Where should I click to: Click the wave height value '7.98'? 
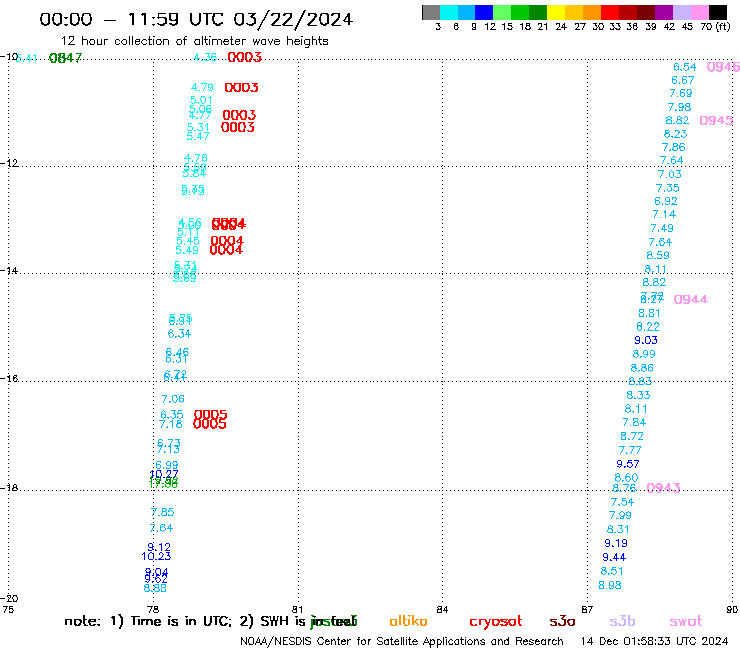point(679,107)
